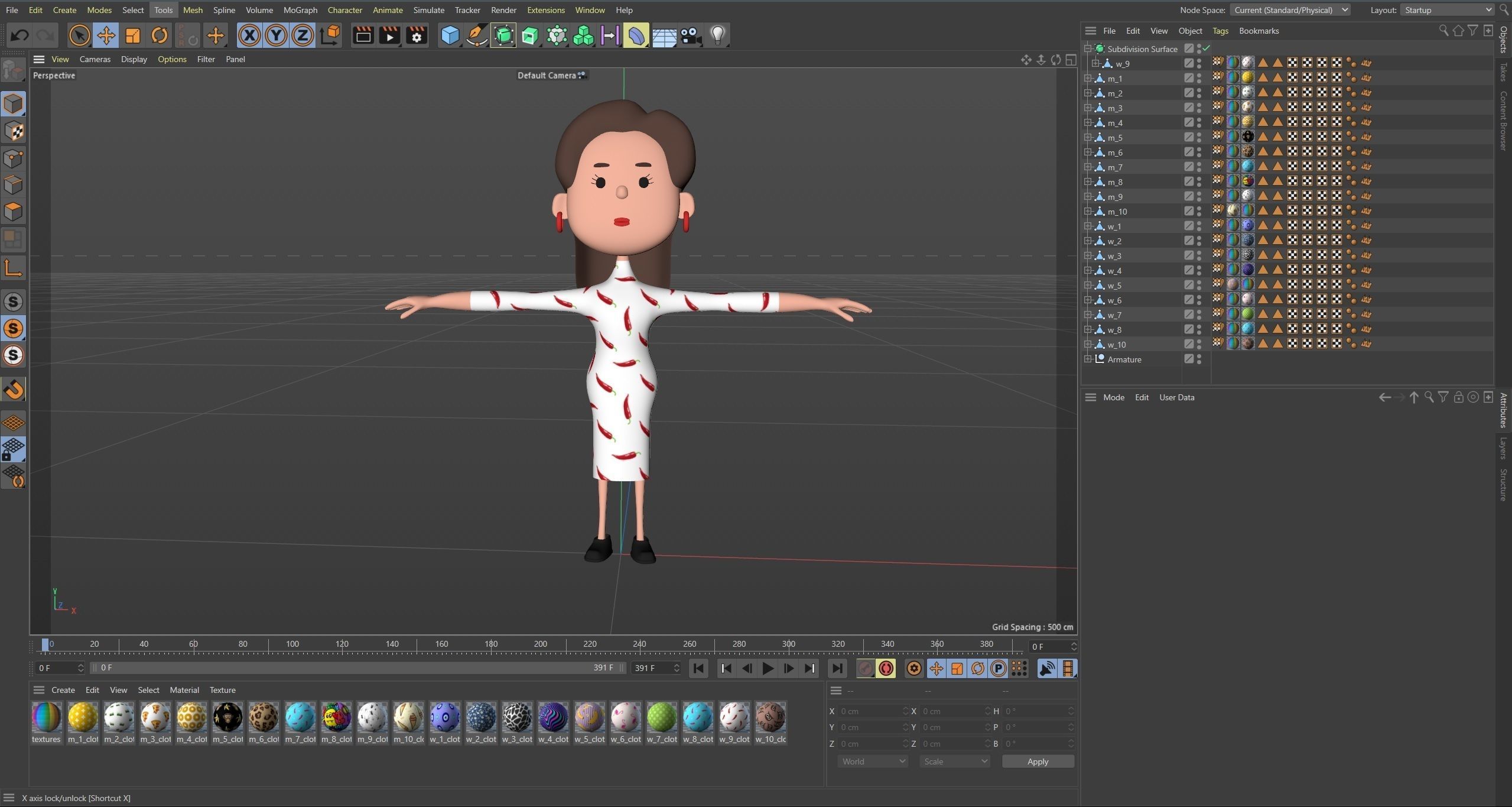Viewport: 1512px width, 807px height.
Task: Toggle Position keyframe recording
Action: pos(936,668)
